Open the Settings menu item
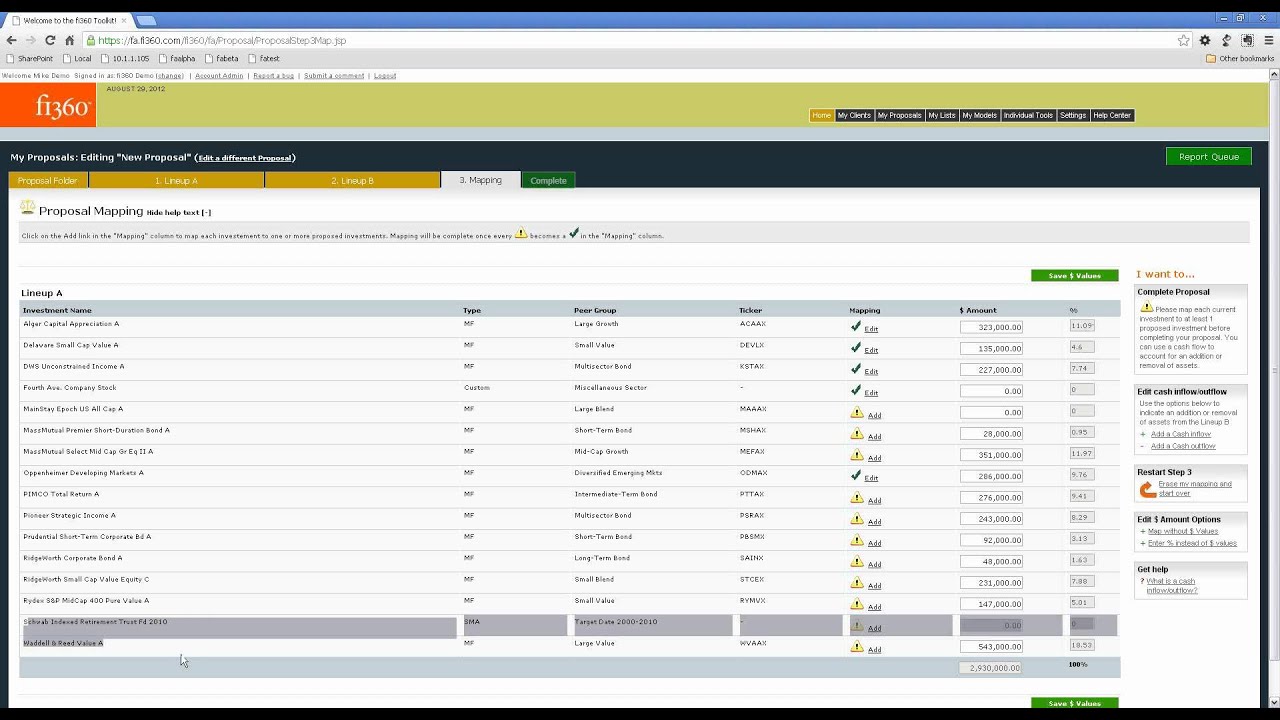Viewport: 1280px width, 720px height. [x=1073, y=115]
